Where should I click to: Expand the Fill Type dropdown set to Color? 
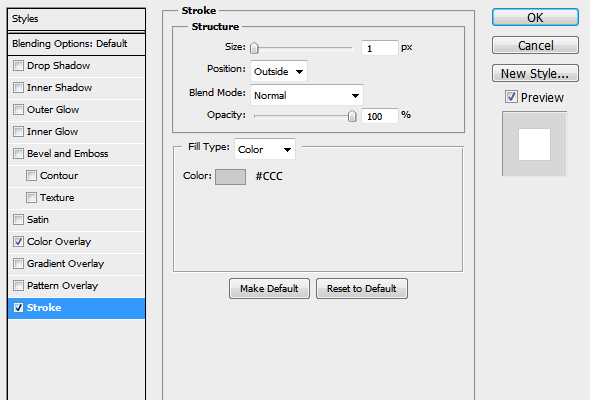[x=265, y=149]
